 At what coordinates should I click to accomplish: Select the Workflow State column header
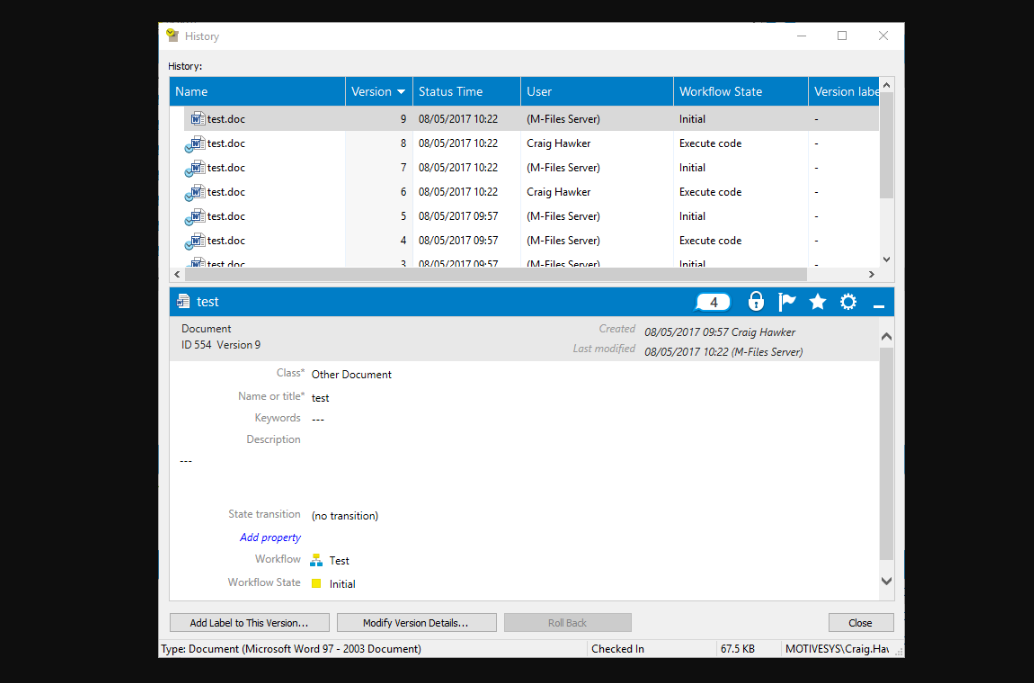click(x=720, y=91)
